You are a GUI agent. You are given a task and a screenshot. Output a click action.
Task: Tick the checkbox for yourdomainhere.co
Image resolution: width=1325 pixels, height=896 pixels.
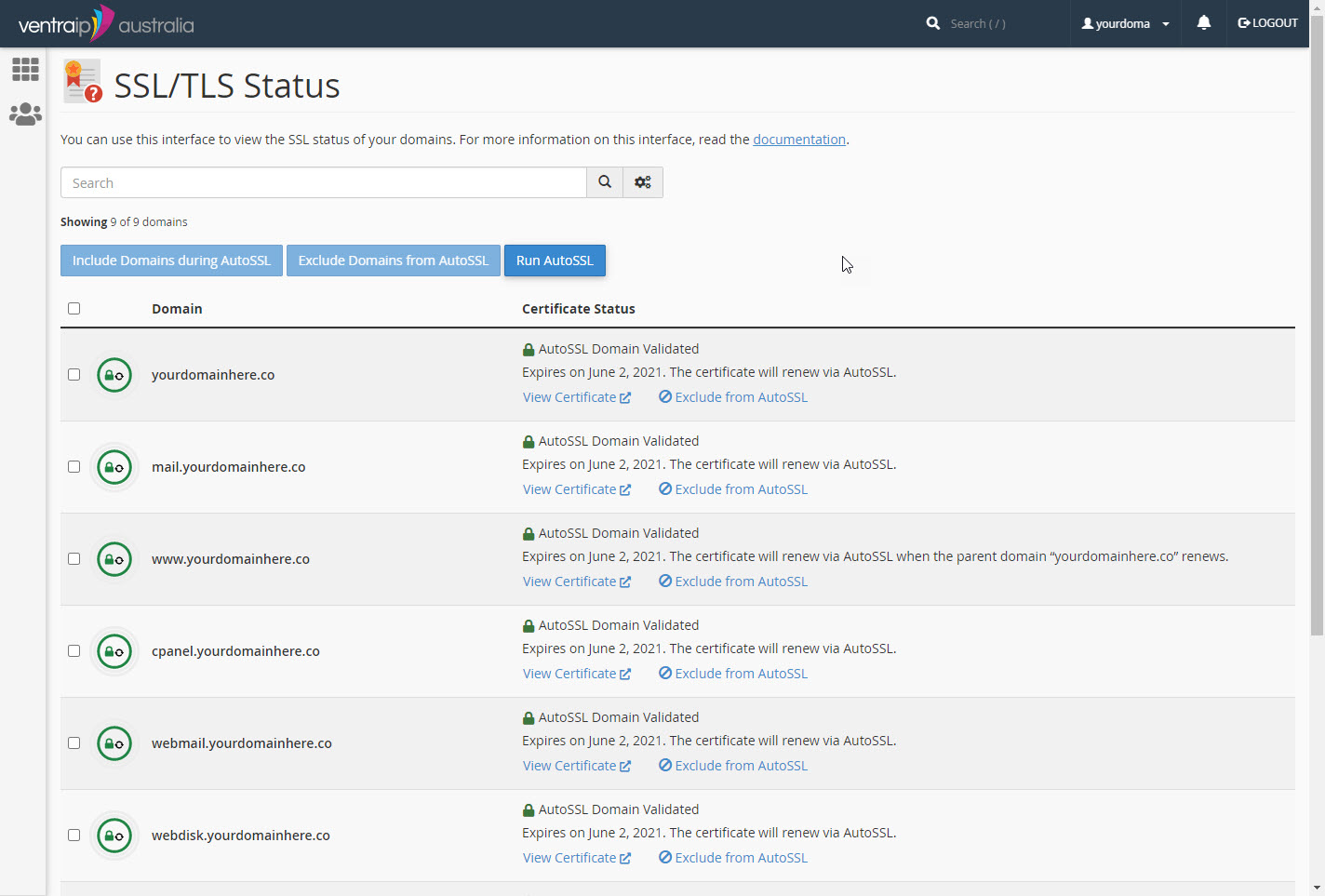click(x=74, y=375)
